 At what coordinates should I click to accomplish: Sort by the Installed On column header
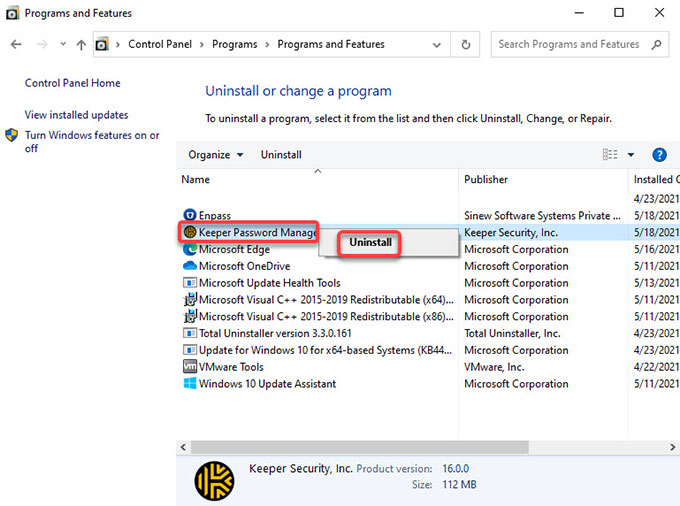(x=656, y=180)
